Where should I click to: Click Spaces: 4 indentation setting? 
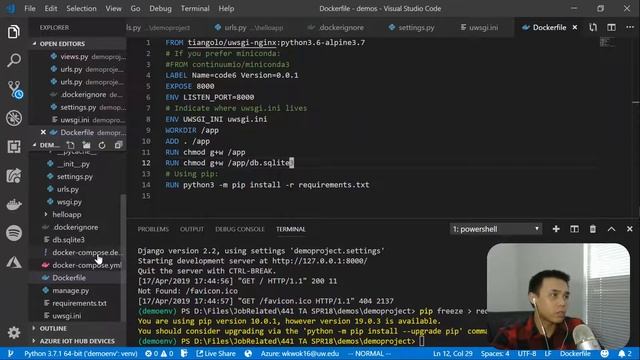pyautogui.click(x=495, y=353)
